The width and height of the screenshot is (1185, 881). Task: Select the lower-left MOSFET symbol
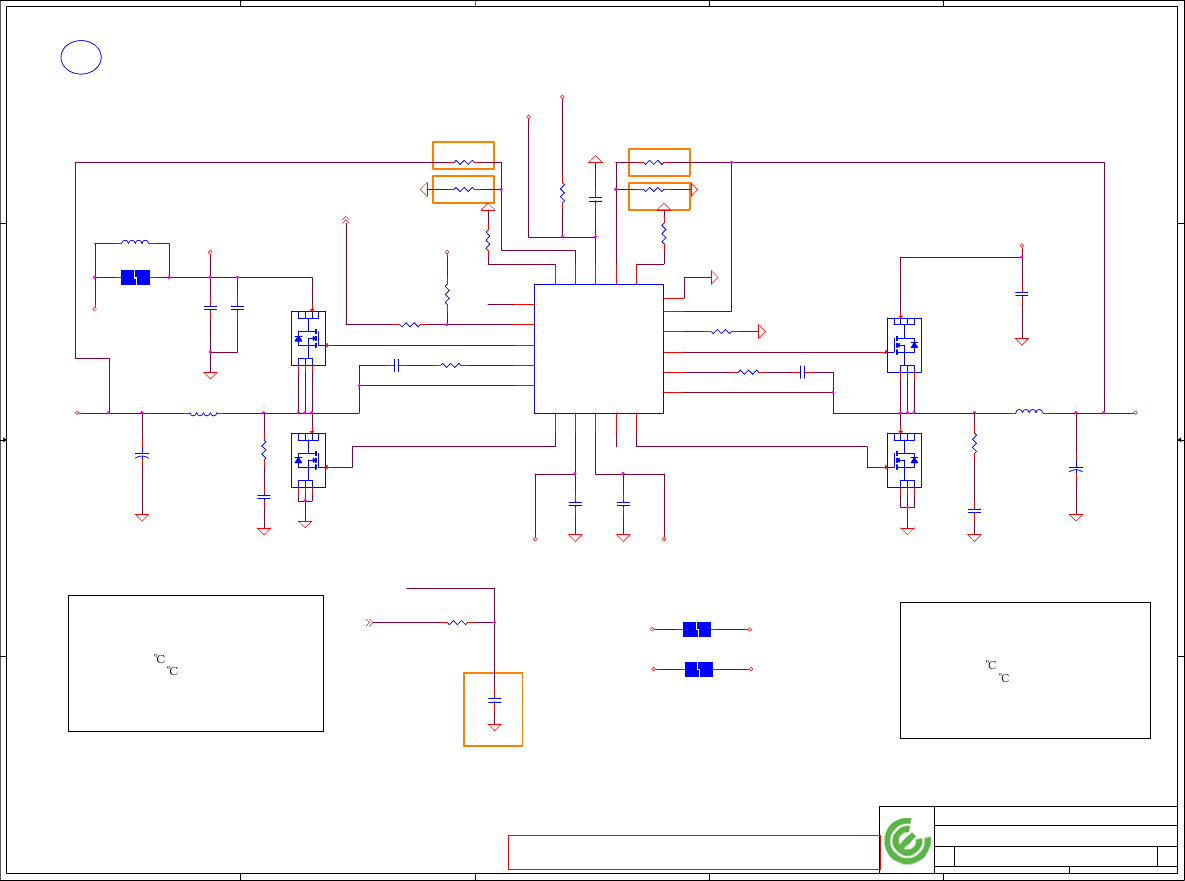pos(308,460)
